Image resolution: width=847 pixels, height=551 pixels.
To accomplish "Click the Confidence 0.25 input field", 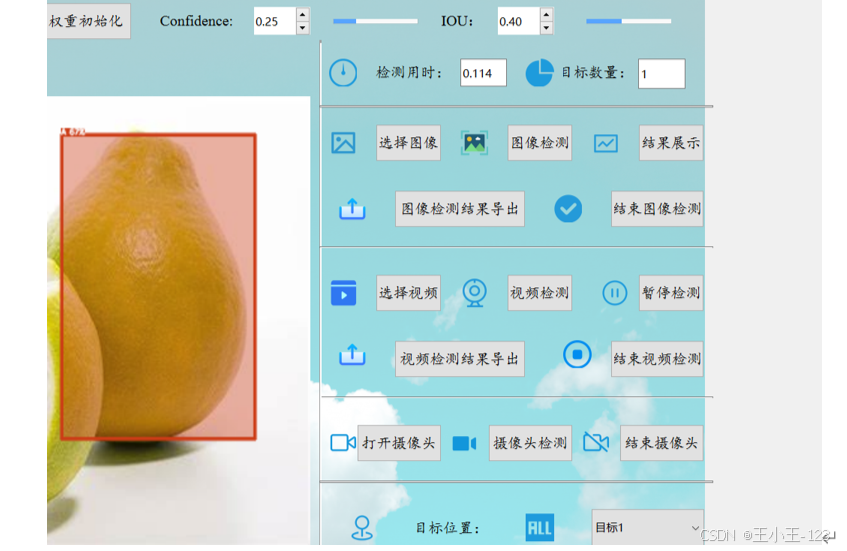I will [x=275, y=21].
